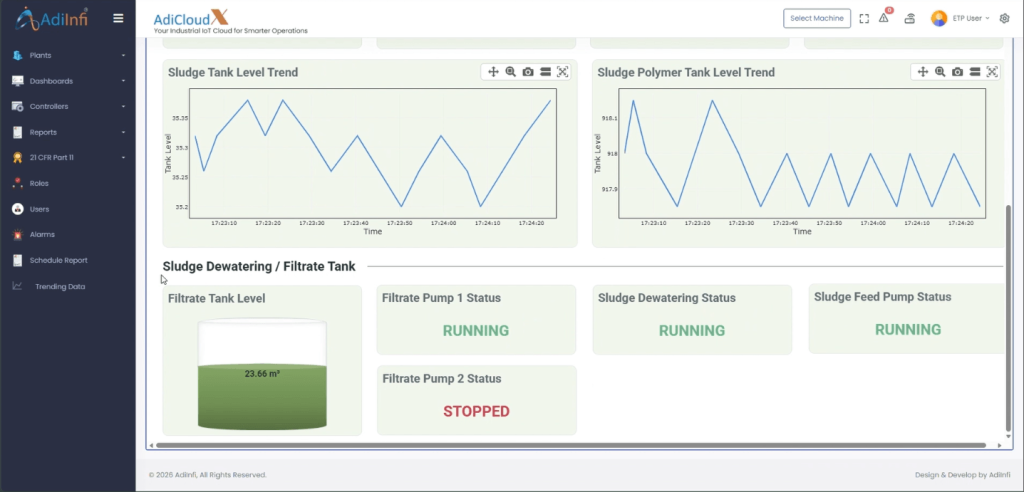Click the Users sidebar icon
Screen dimensions: 1024x492
tap(18, 209)
